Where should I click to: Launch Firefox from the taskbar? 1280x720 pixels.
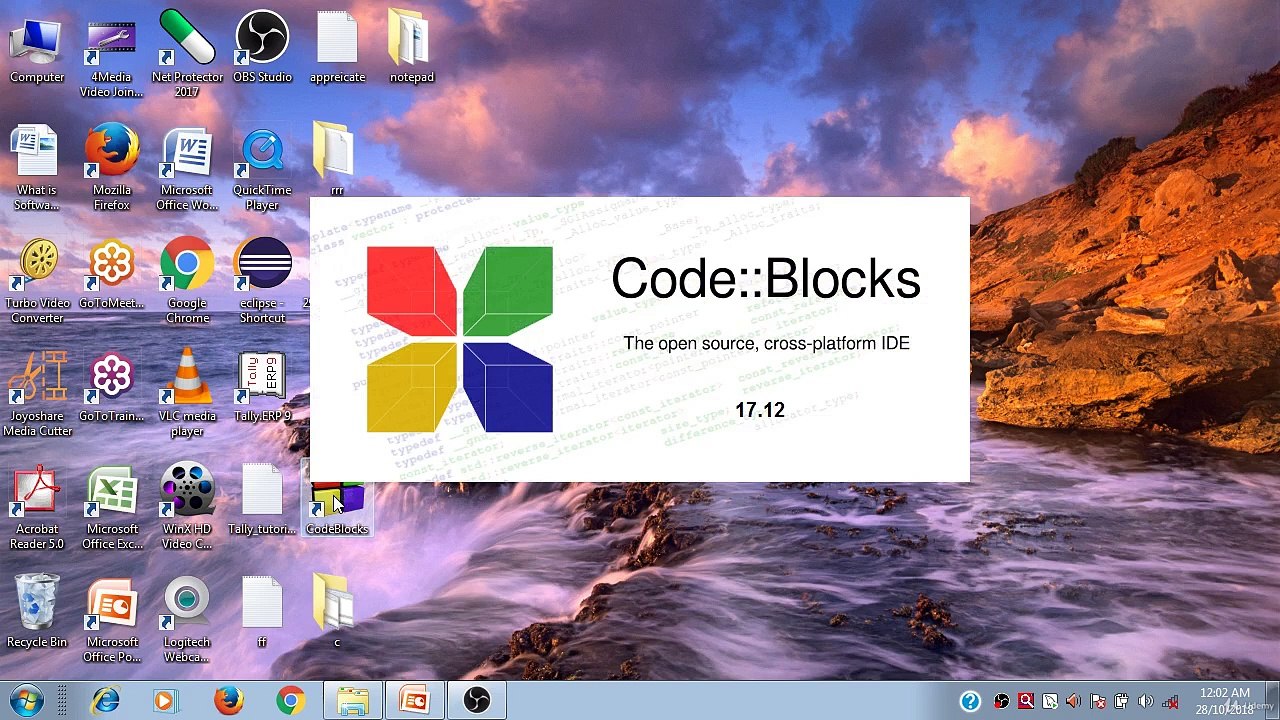click(x=228, y=700)
